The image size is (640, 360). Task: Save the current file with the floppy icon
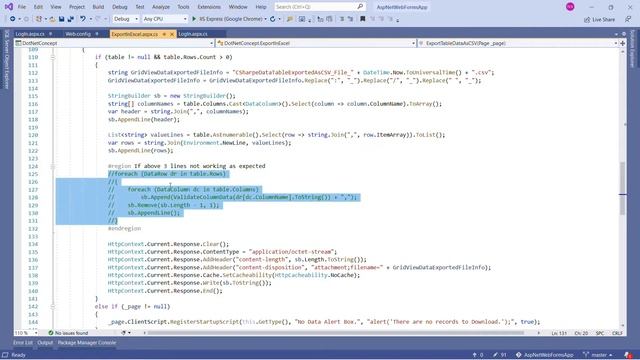[x=62, y=19]
